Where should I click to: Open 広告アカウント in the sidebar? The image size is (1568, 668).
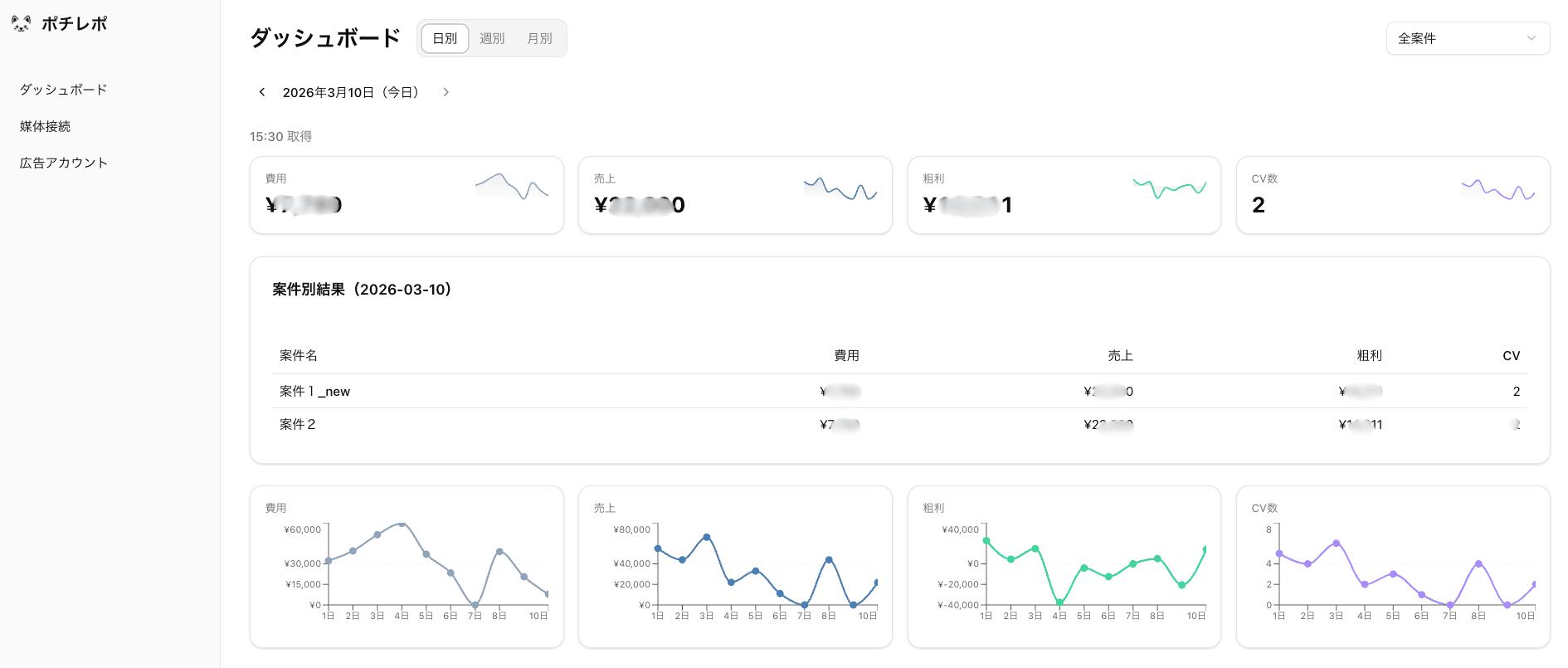[x=64, y=163]
